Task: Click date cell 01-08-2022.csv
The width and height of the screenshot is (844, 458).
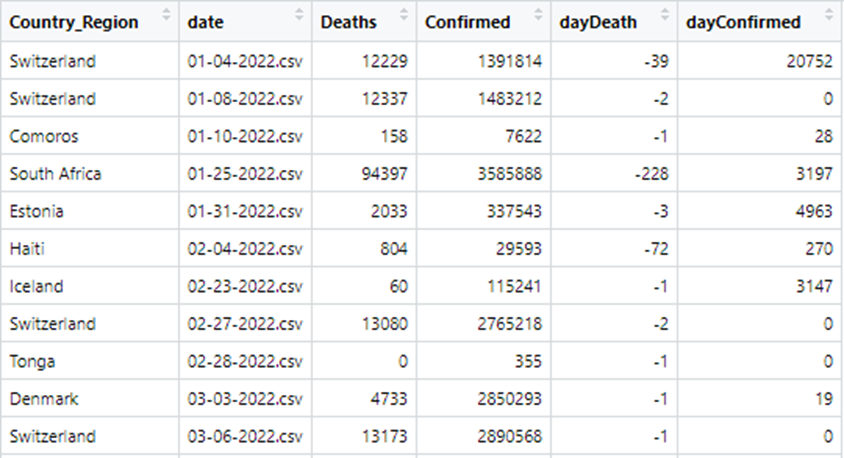Action: tap(245, 99)
